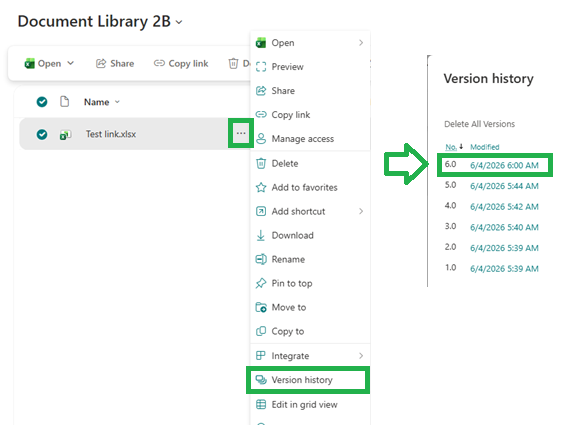Open version 6.0 dated 6/4/2026 6:00 AM
Screen dimensions: 567x425
point(504,165)
